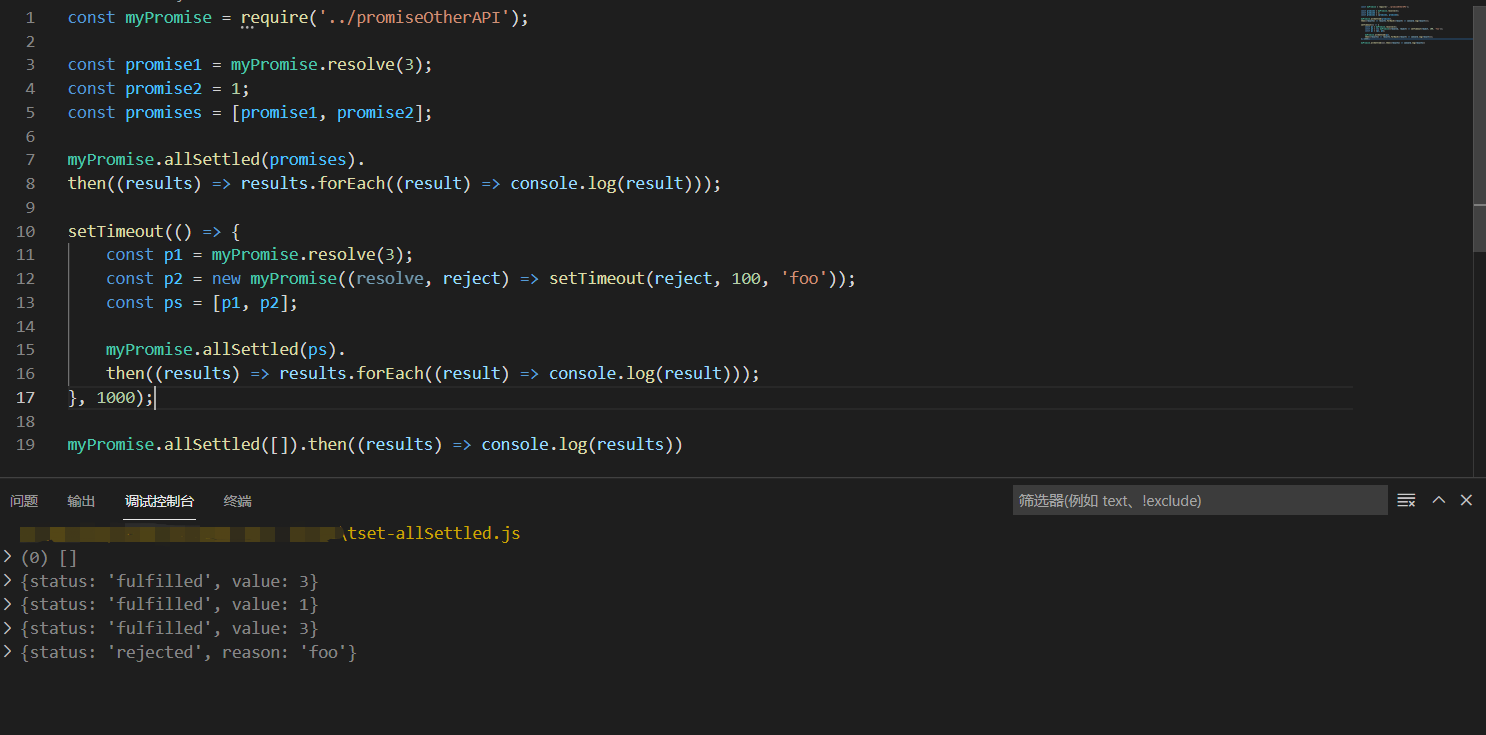Click ps declaration on line 13
The height and width of the screenshot is (735, 1486).
[173, 303]
